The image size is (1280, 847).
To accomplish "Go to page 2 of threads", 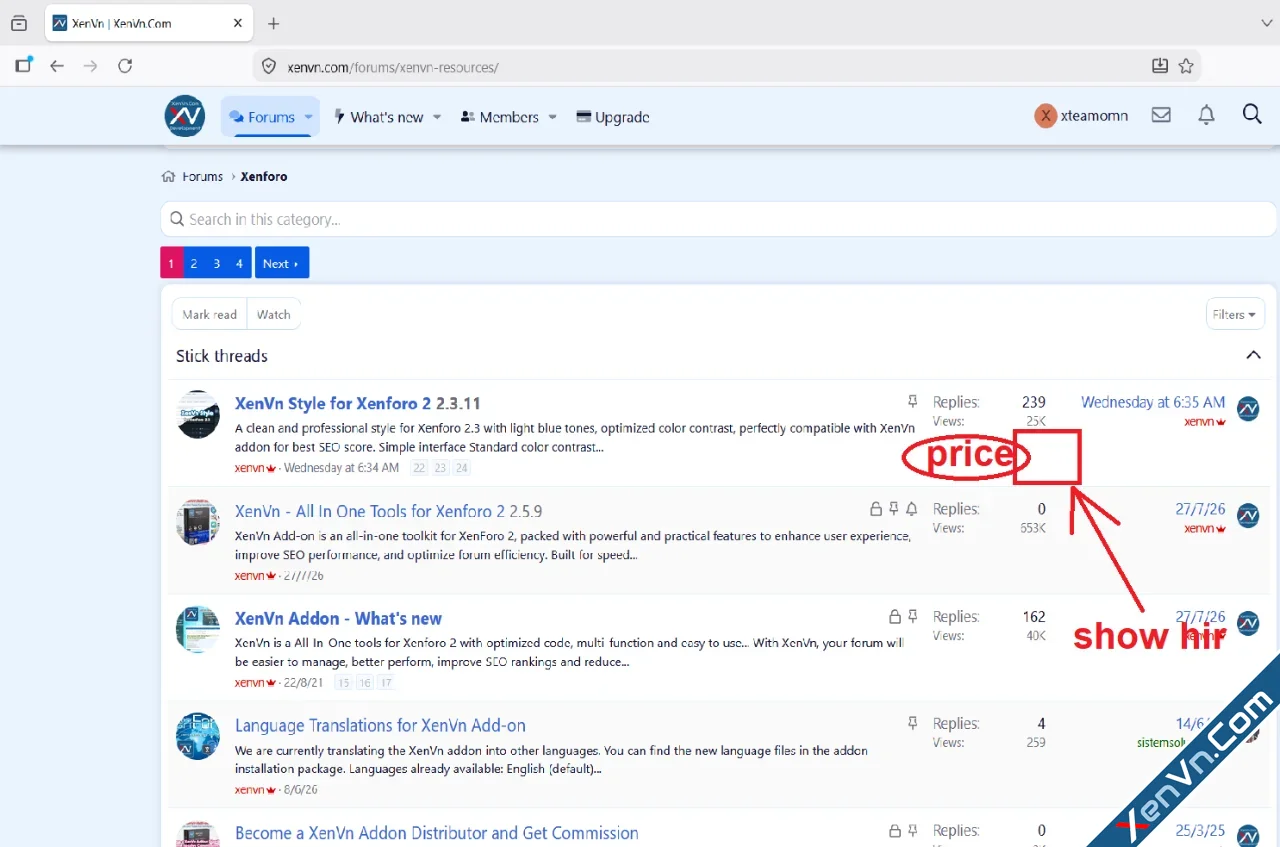I will click(194, 263).
